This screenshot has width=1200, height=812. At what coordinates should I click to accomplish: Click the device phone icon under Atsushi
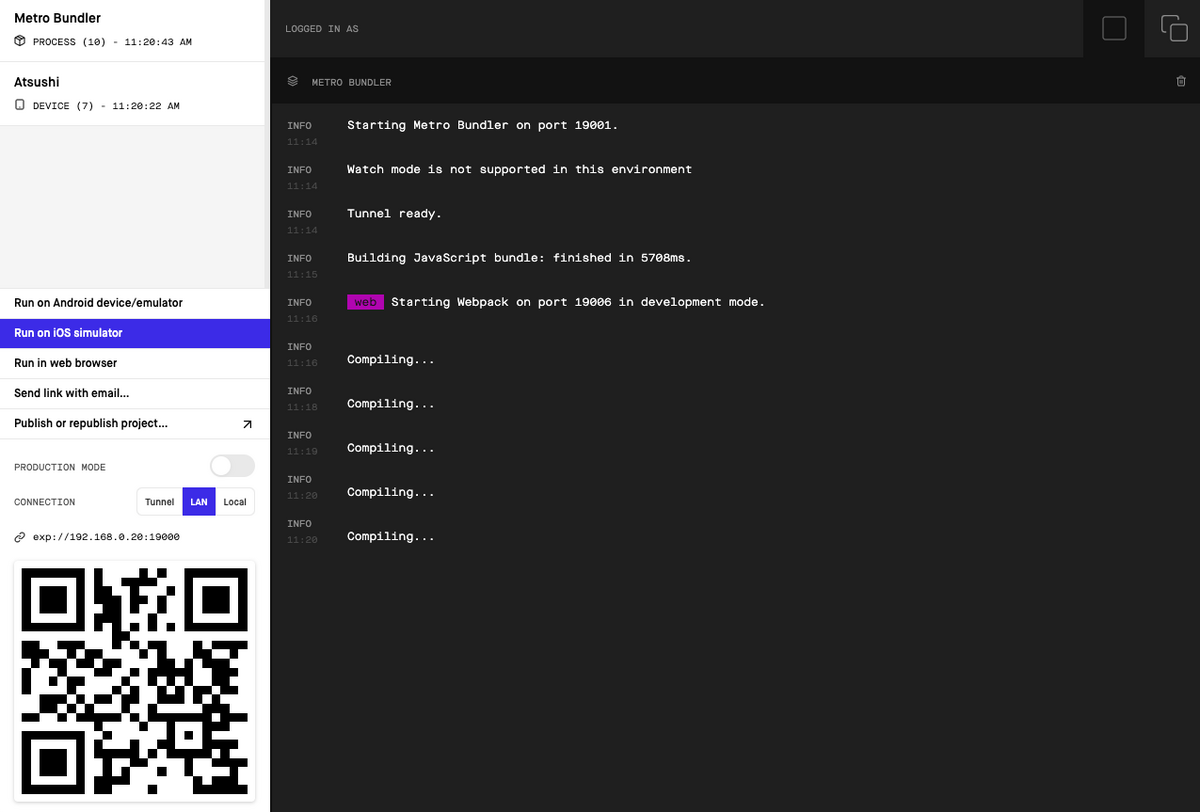(20, 105)
